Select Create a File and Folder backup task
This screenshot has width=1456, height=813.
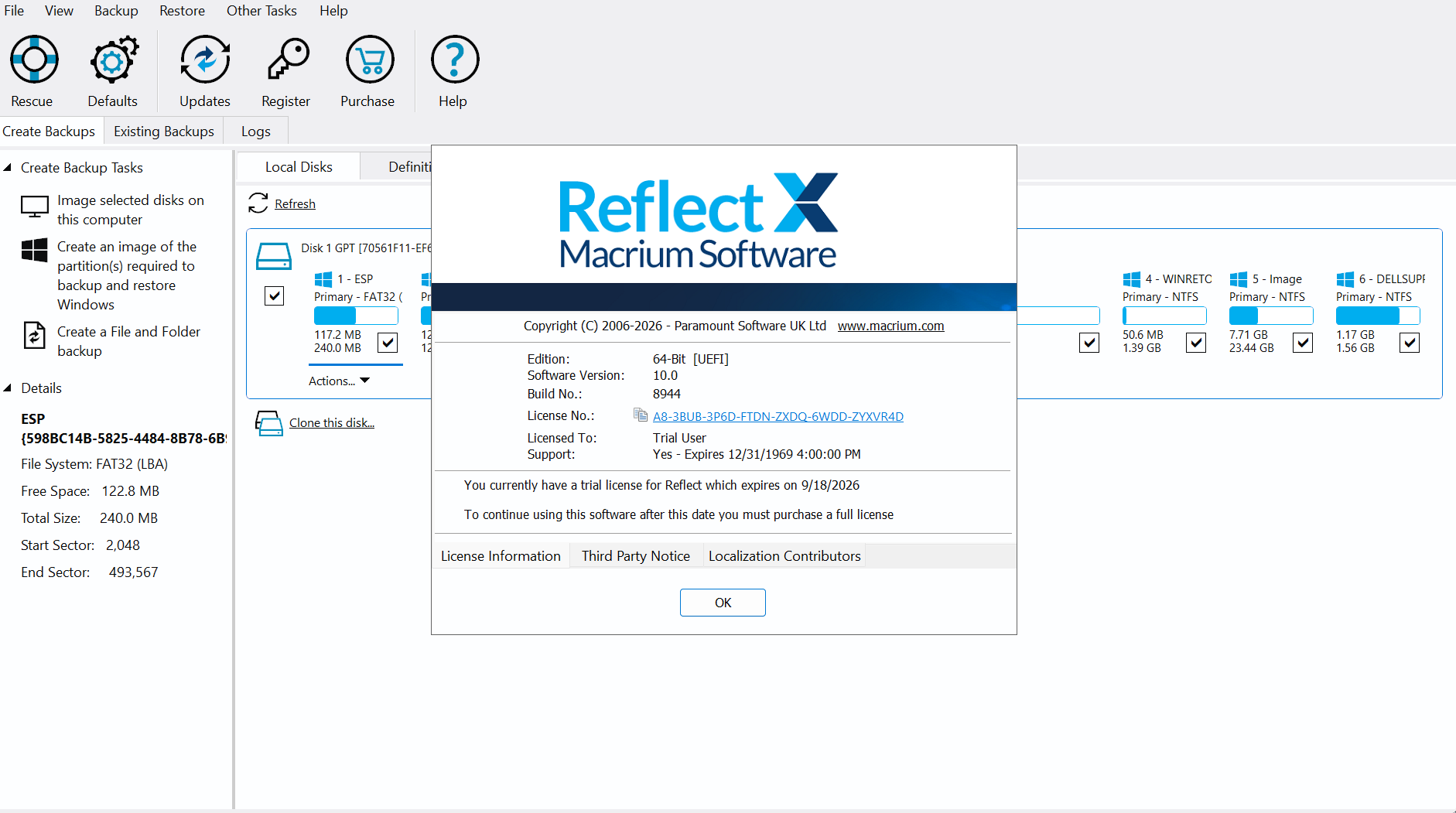click(x=128, y=341)
